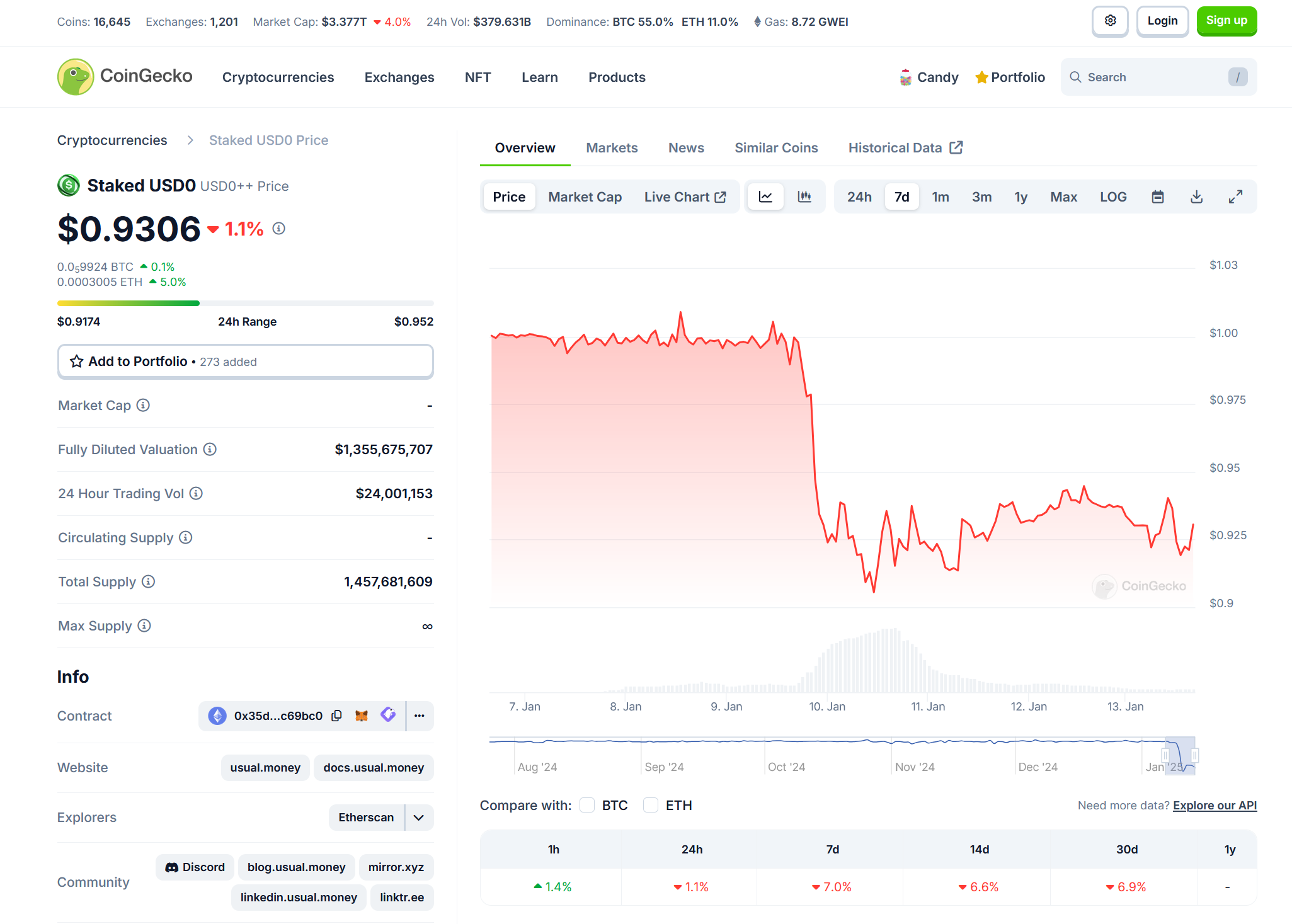Click the Portfolio star icon
This screenshot has height=924, width=1292.
coord(981,77)
